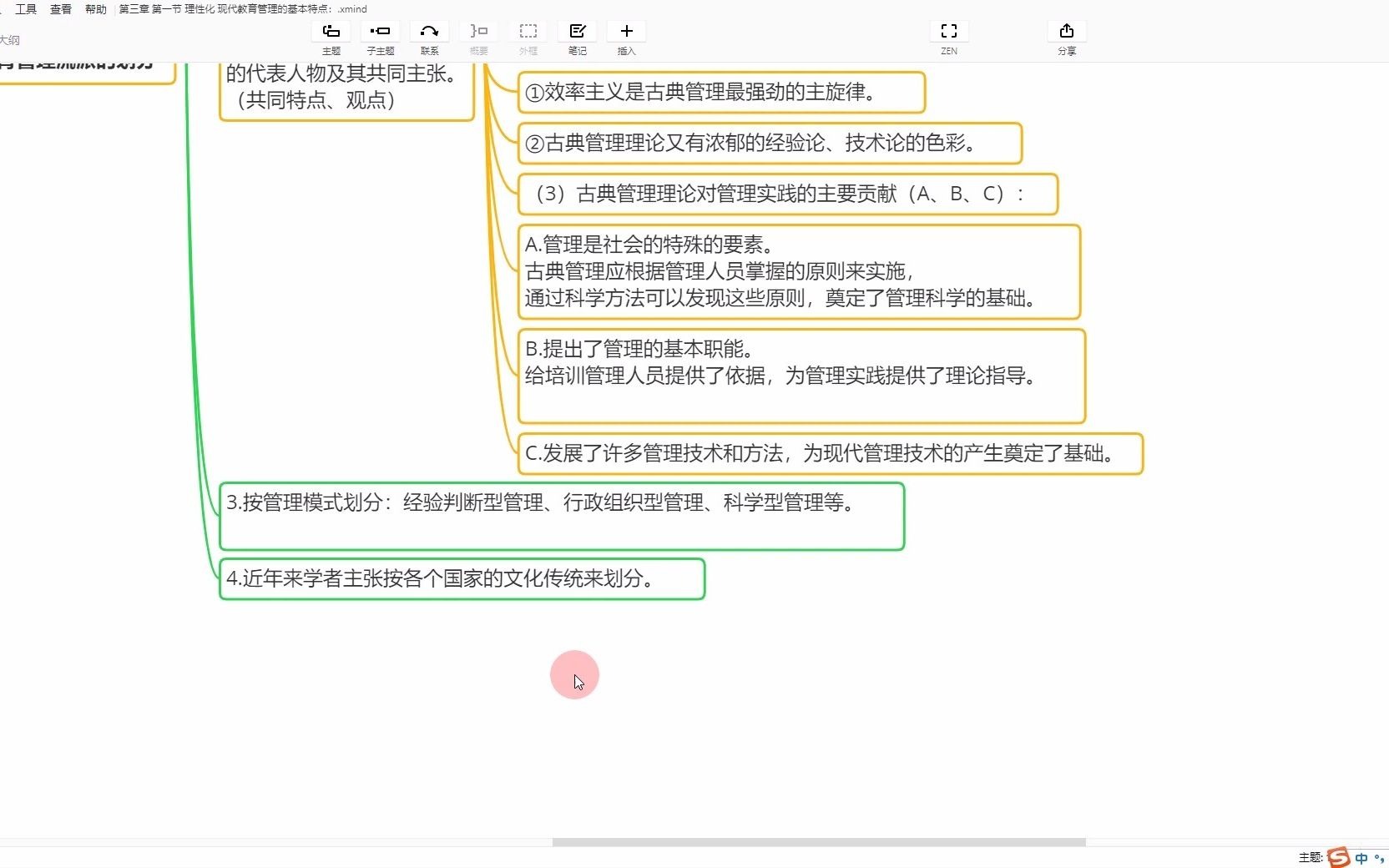Click the Sogou input method S icon
1389x868 pixels.
[x=1339, y=857]
